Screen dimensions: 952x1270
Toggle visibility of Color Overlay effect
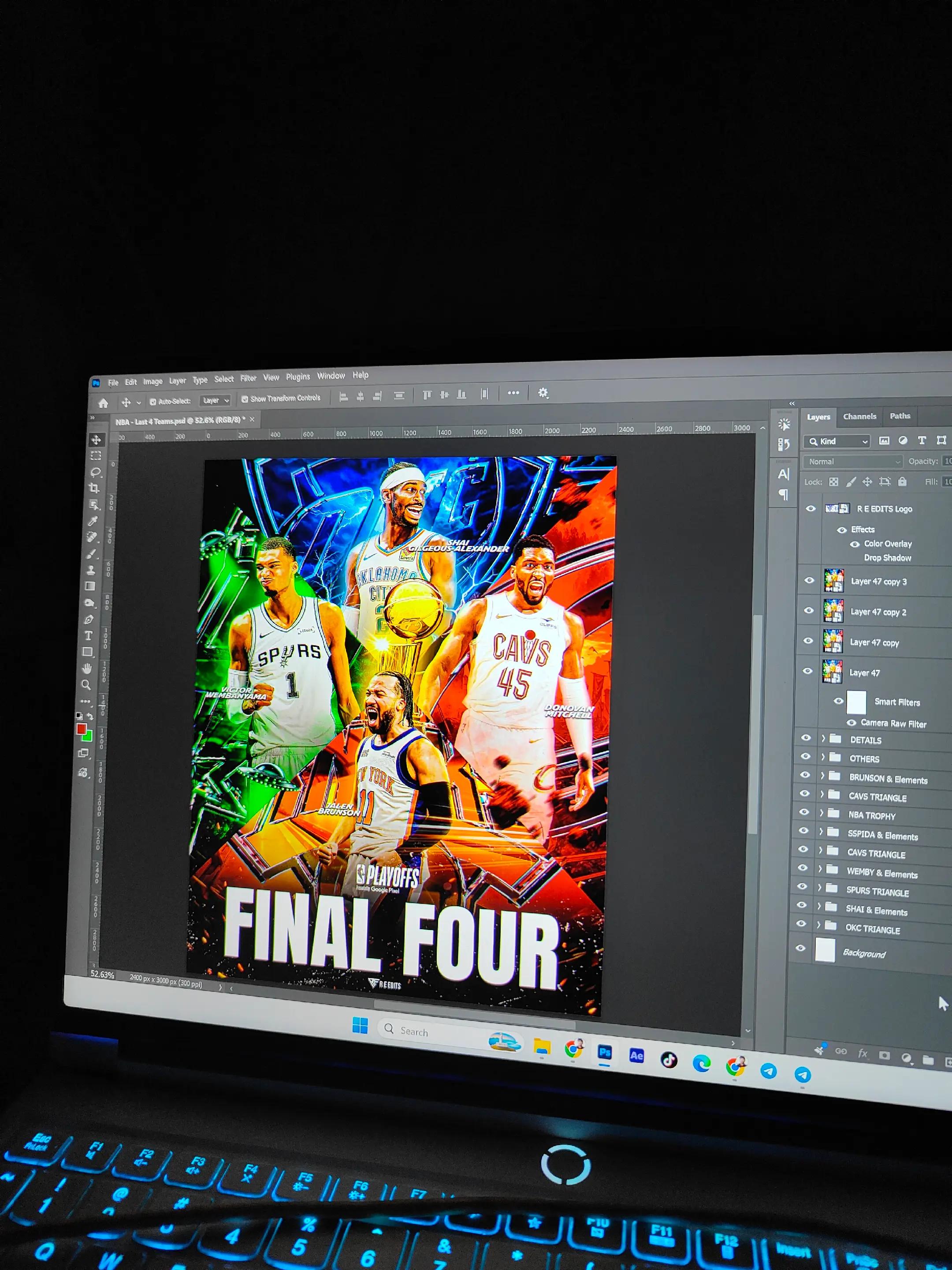855,544
